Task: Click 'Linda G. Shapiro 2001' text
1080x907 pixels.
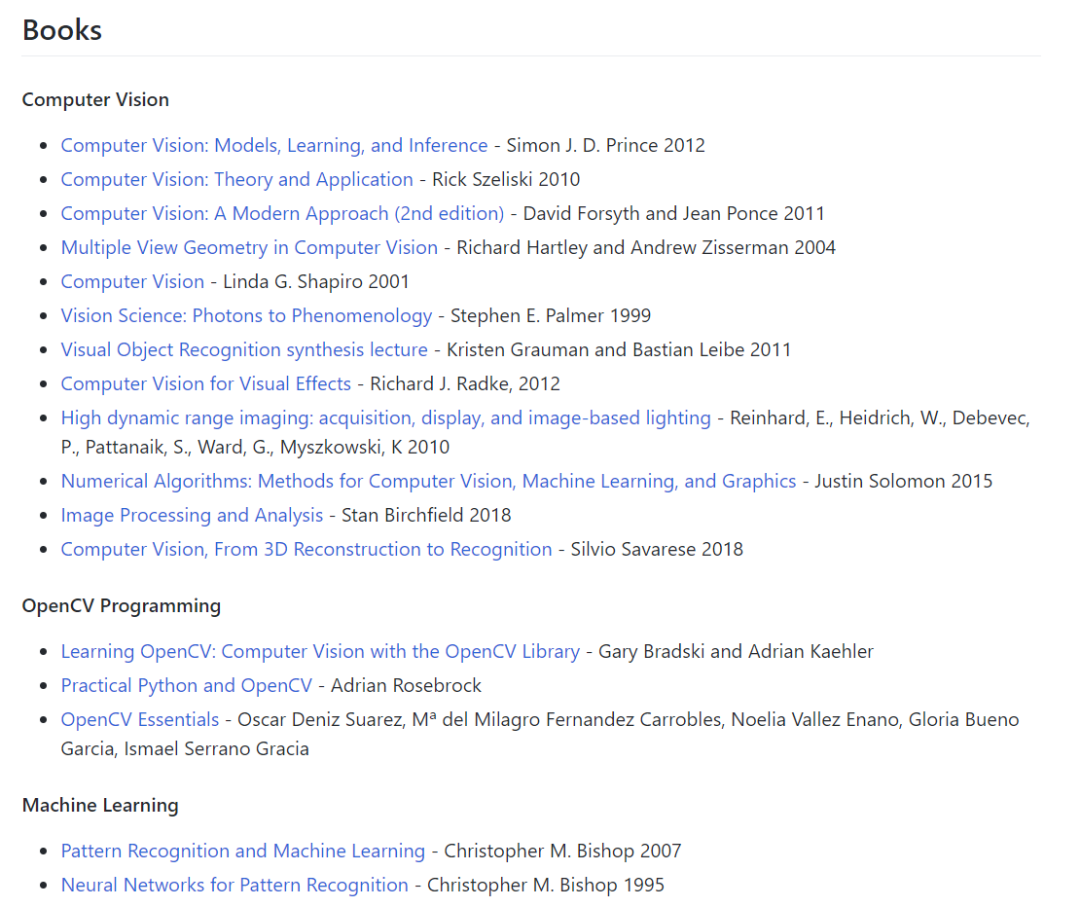Action: [316, 282]
